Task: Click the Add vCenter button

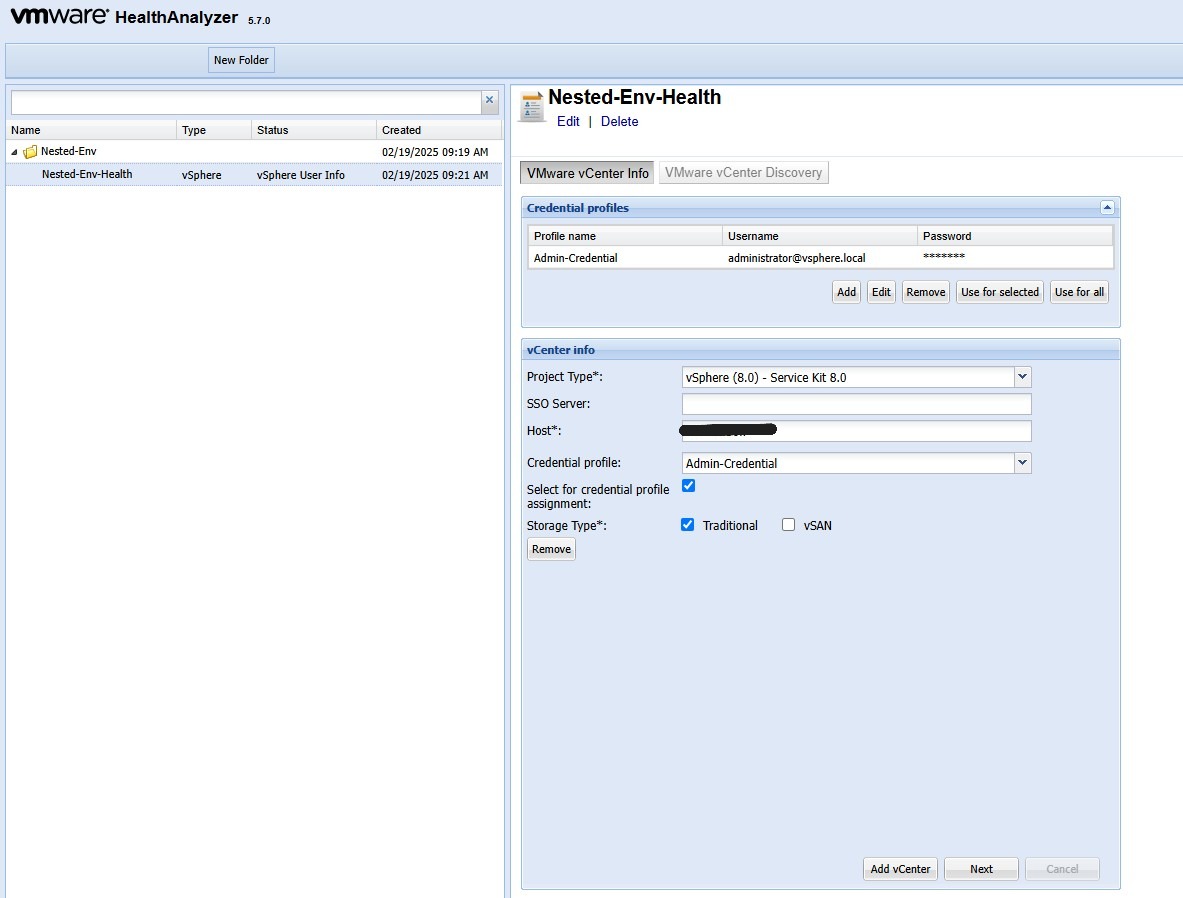Action: pos(901,869)
